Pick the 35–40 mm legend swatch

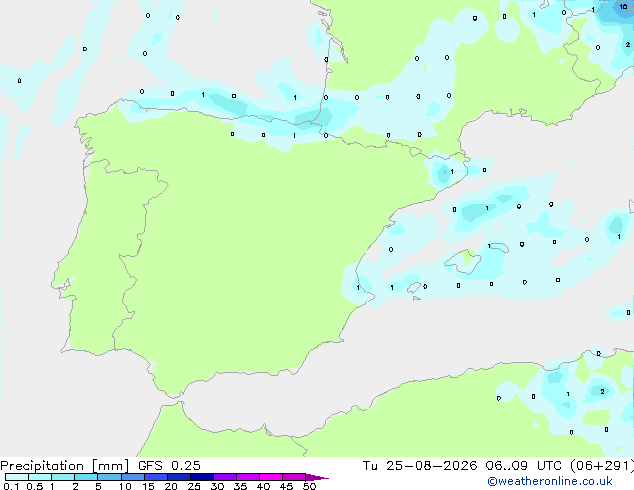tap(247, 477)
